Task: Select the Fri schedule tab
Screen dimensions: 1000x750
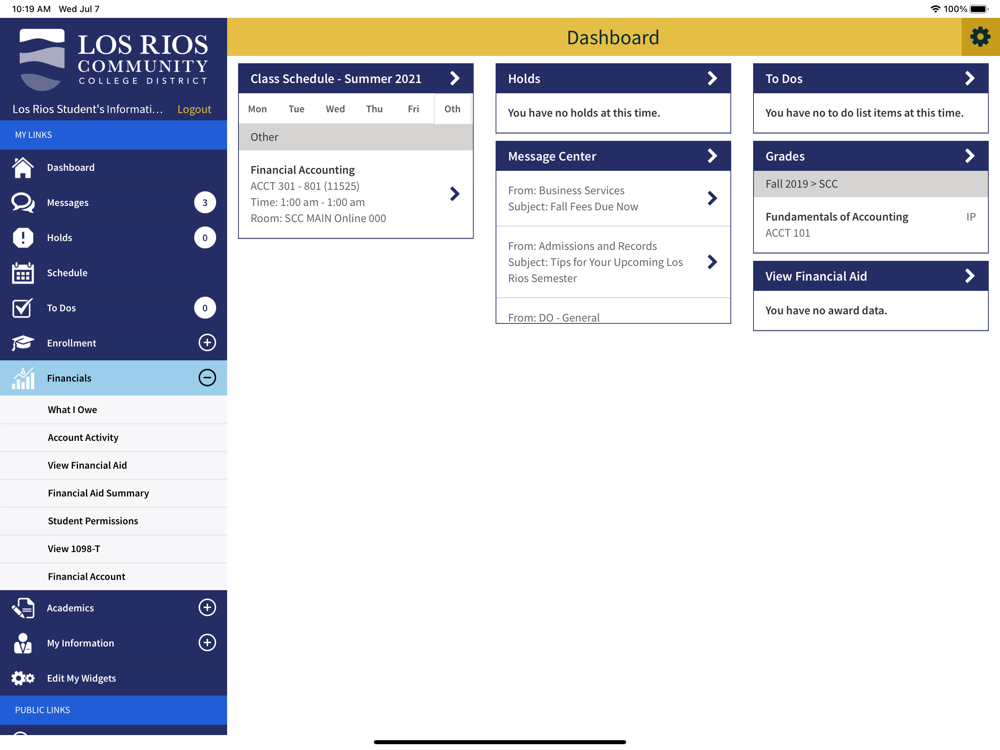Action: 413,108
